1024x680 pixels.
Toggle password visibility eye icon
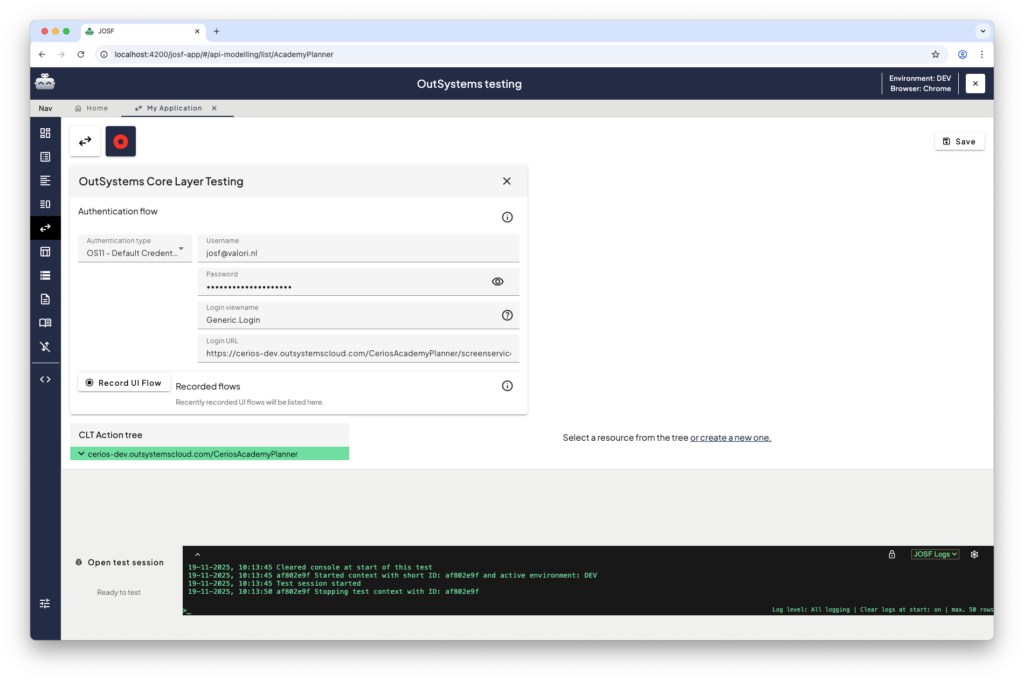pyautogui.click(x=498, y=282)
